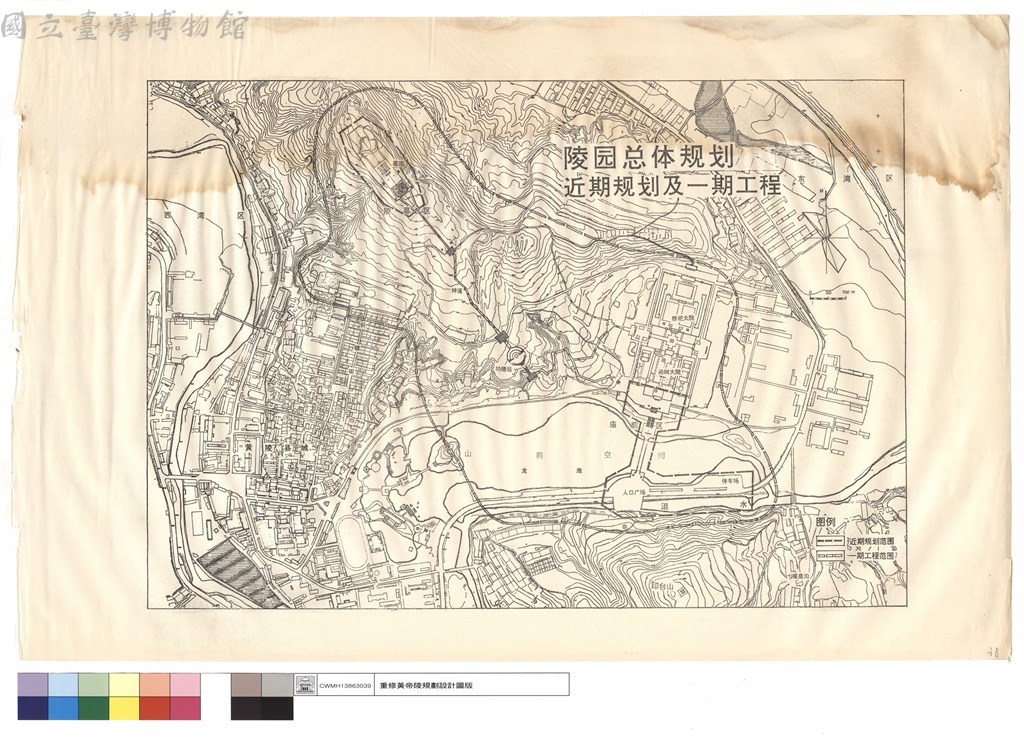
Task: Click the dashed-line 近期规划范围 legend symbol
Action: tap(830, 542)
